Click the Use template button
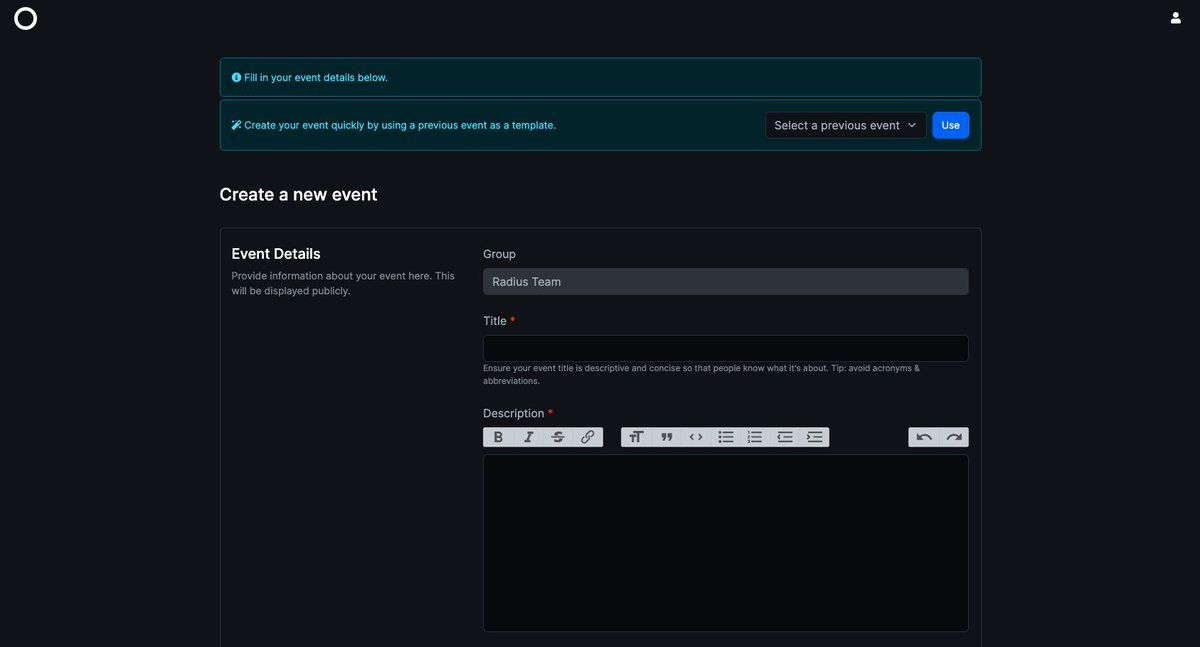Viewport: 1200px width, 647px height. (951, 125)
